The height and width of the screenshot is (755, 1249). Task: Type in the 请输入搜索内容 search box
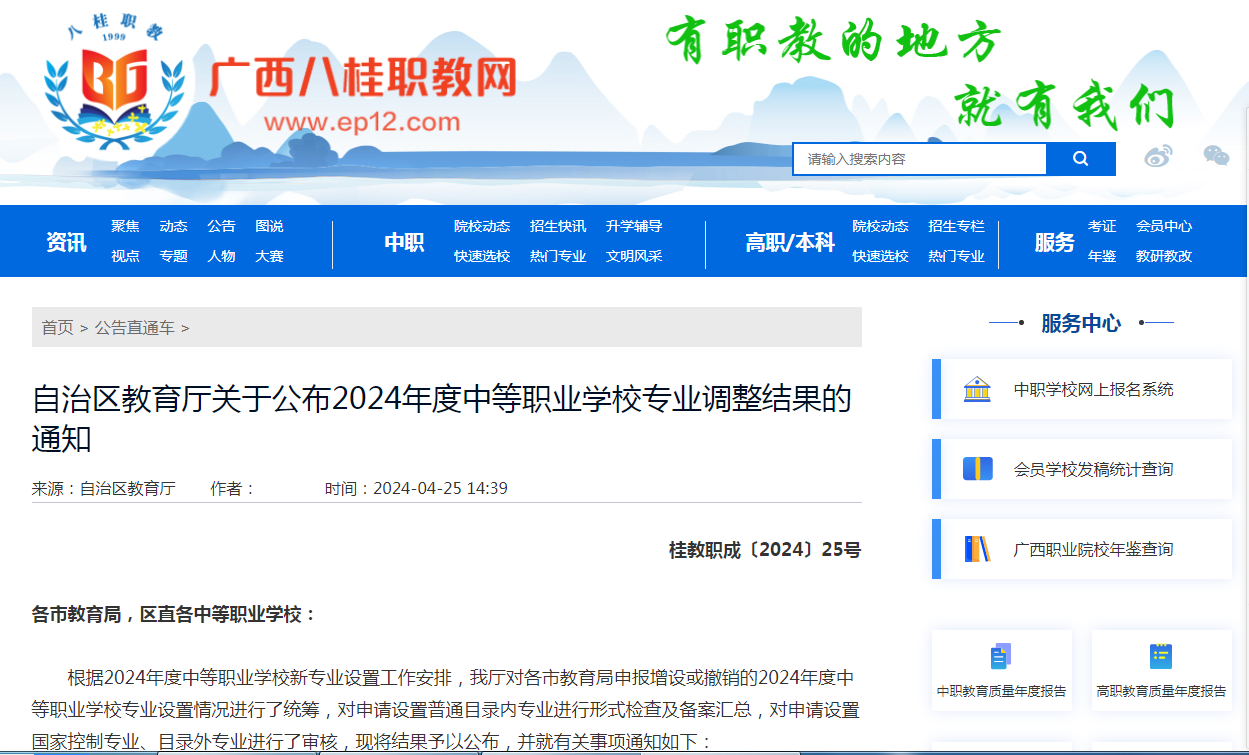click(919, 159)
